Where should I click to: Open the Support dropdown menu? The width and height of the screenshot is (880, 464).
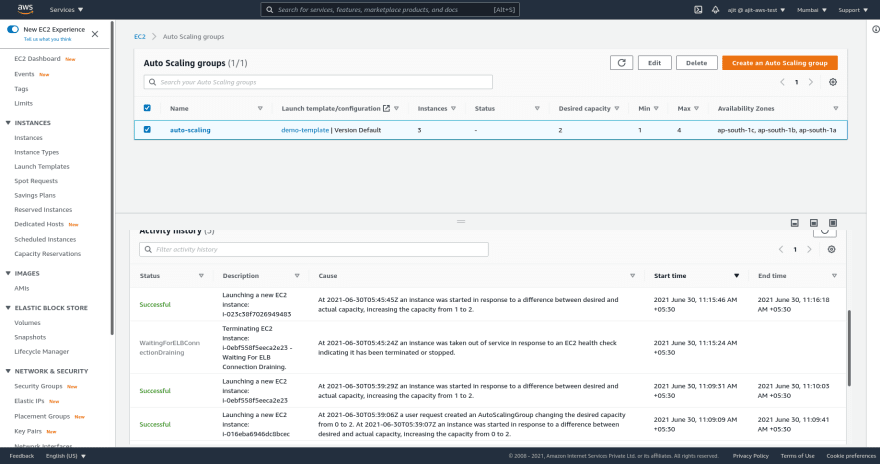(x=853, y=10)
